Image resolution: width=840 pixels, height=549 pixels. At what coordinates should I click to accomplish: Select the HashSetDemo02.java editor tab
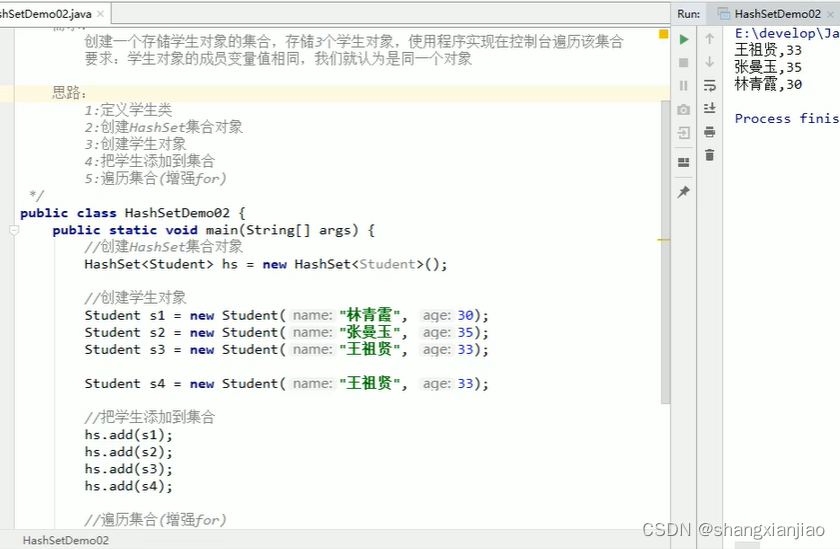coord(46,14)
